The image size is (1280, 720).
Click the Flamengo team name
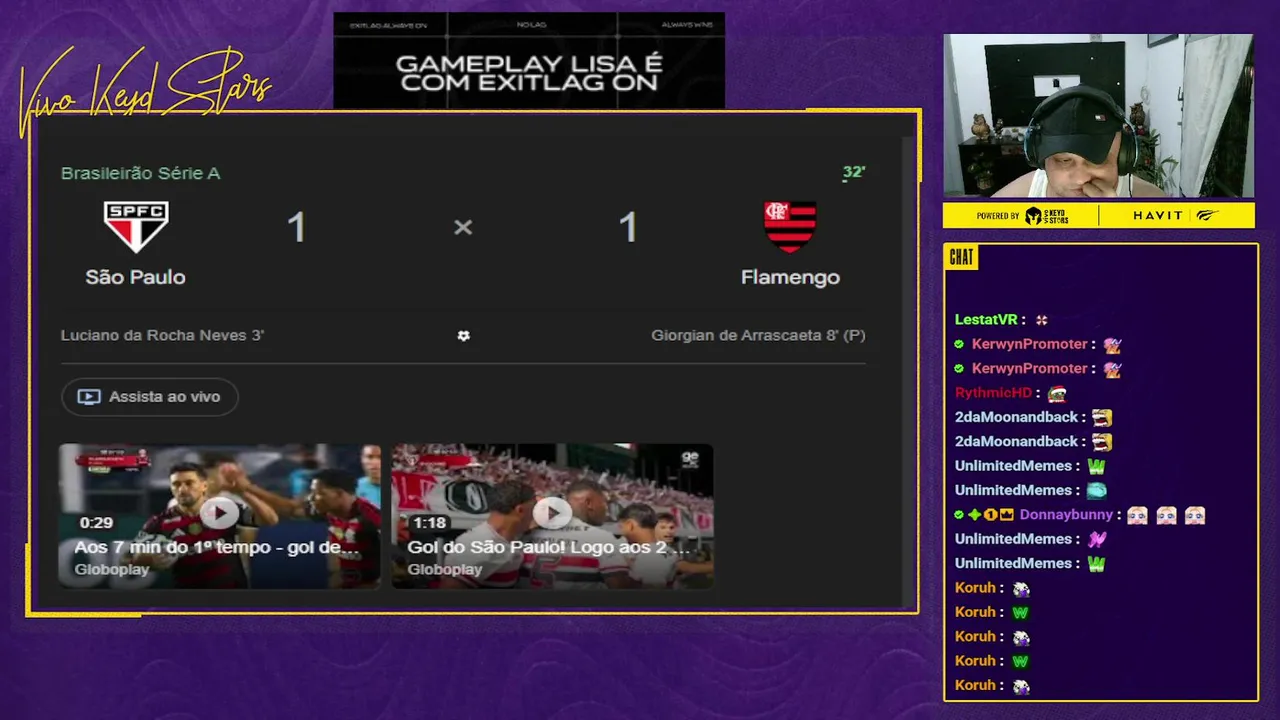pyautogui.click(x=790, y=277)
